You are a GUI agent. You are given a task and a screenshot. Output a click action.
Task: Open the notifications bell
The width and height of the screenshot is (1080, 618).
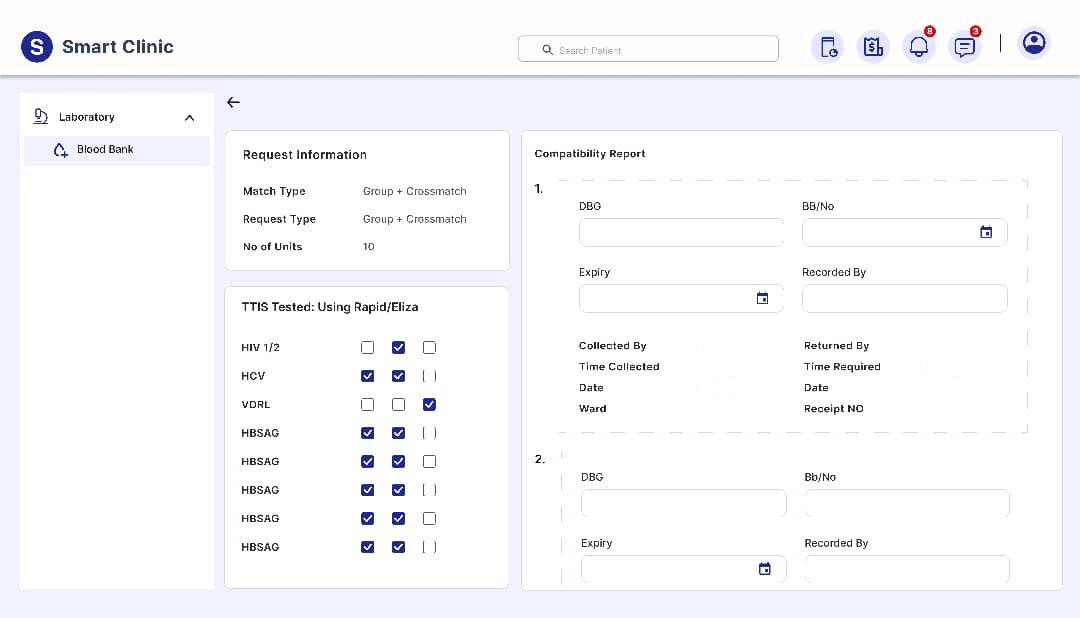[x=919, y=47]
